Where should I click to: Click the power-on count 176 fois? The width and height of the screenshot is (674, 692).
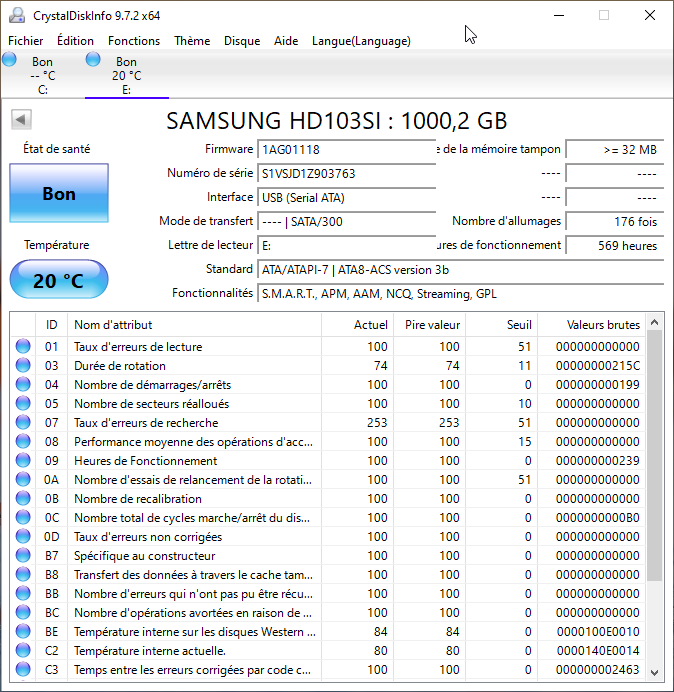coord(614,222)
